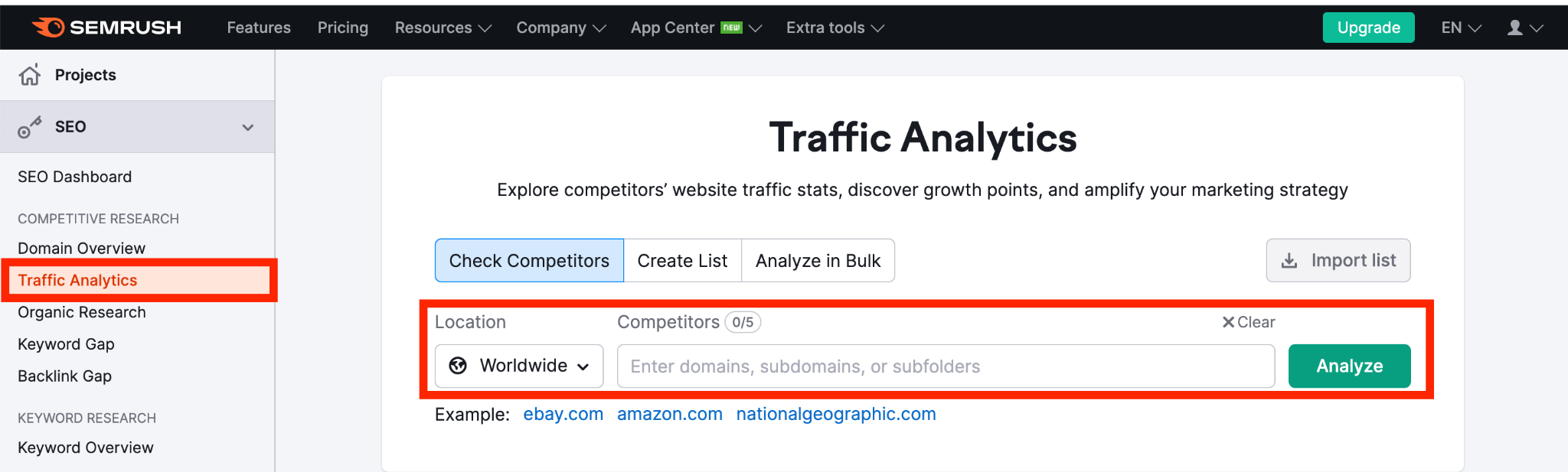Click the X icon next to Clear
Image resolution: width=1568 pixels, height=472 pixels.
[x=1228, y=322]
